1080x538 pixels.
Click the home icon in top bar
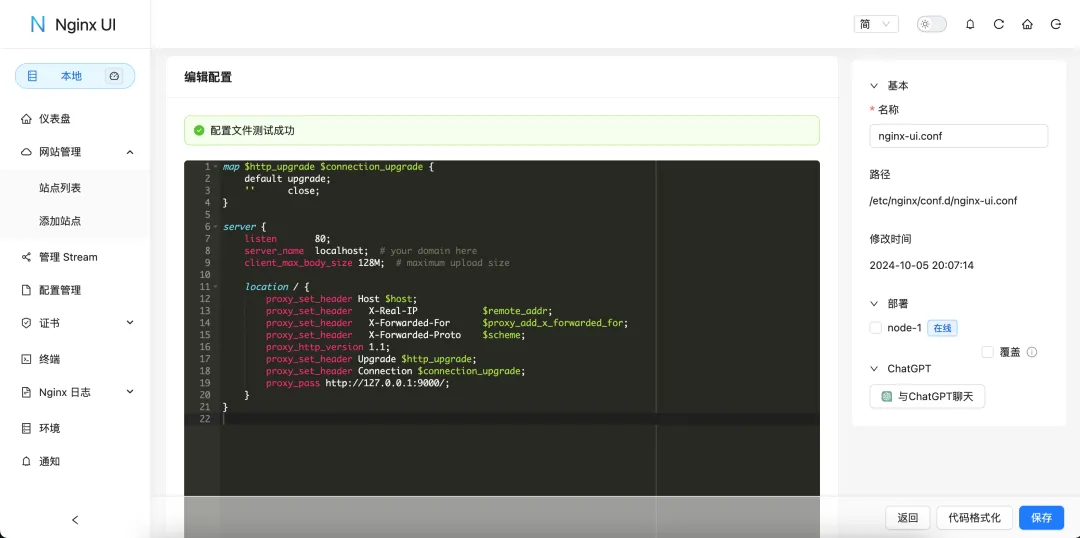(x=1027, y=24)
